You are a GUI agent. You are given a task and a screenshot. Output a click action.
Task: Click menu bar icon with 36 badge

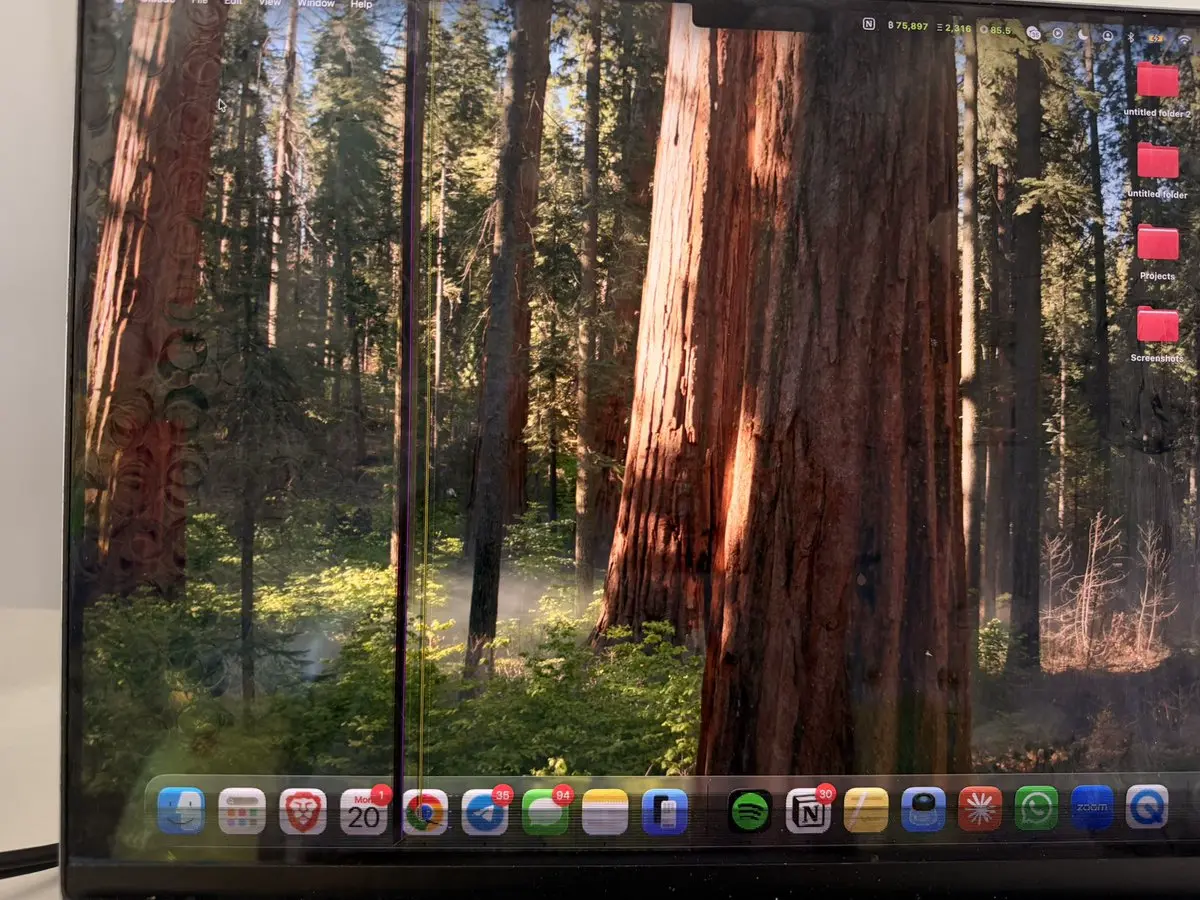tap(1034, 32)
